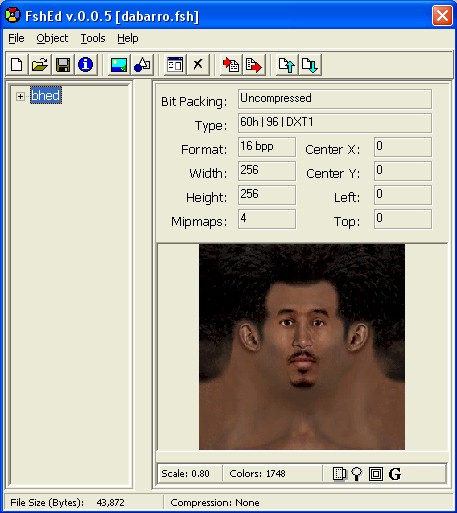Expand the bhed tree node
This screenshot has height=513, width=457.
20,96
